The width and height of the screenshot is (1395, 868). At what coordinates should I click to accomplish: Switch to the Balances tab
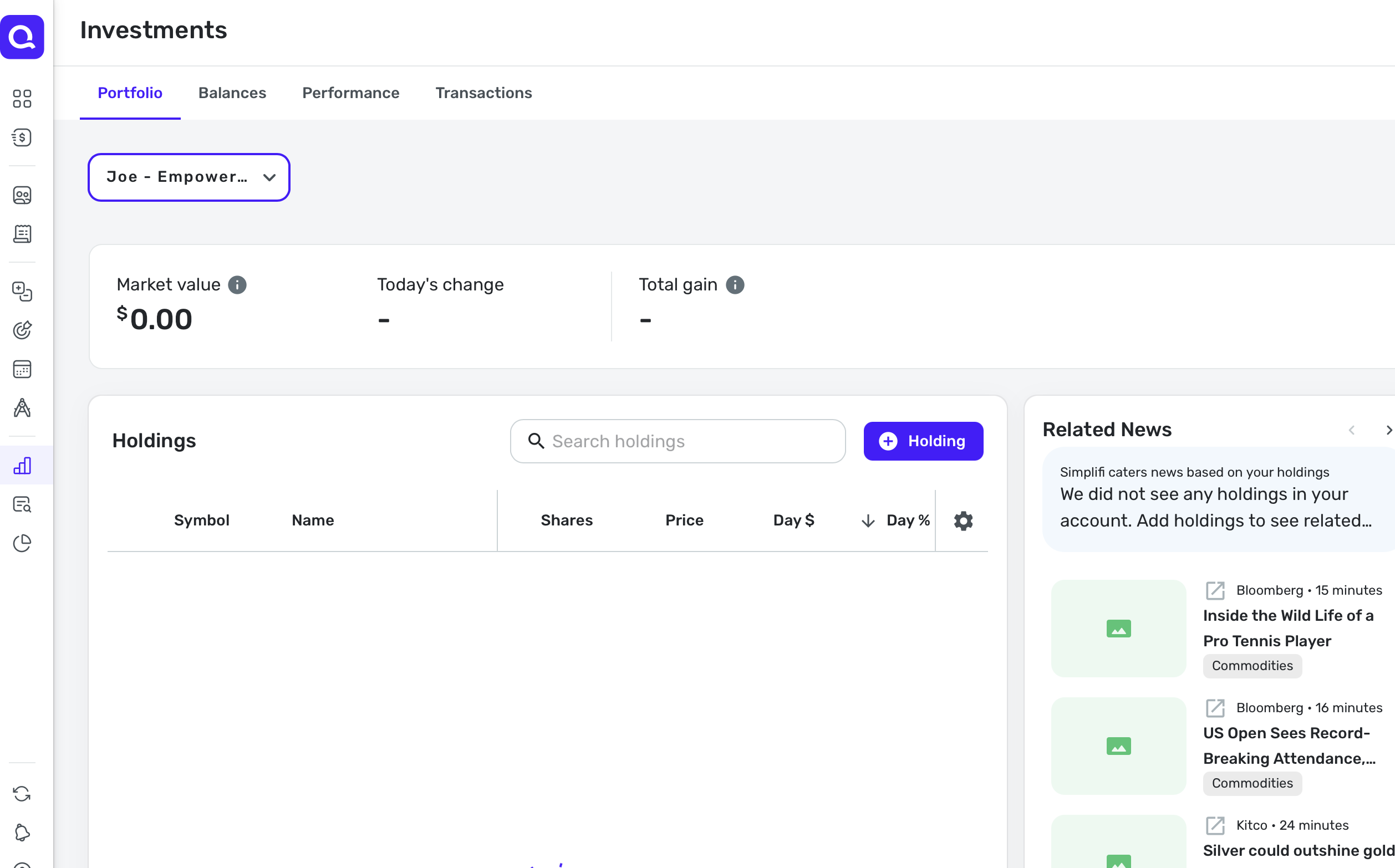coord(232,93)
